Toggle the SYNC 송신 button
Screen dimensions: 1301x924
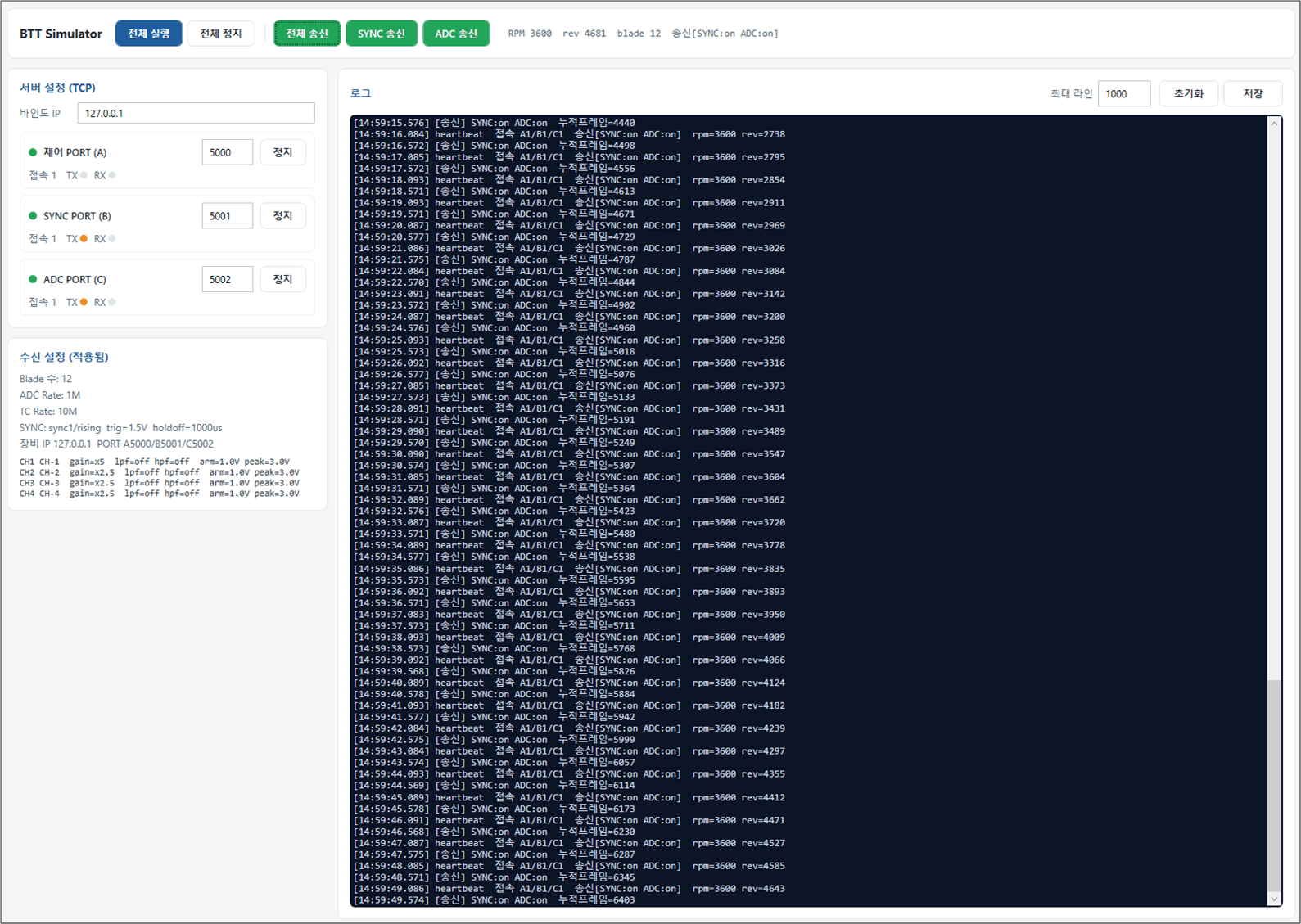[x=382, y=34]
